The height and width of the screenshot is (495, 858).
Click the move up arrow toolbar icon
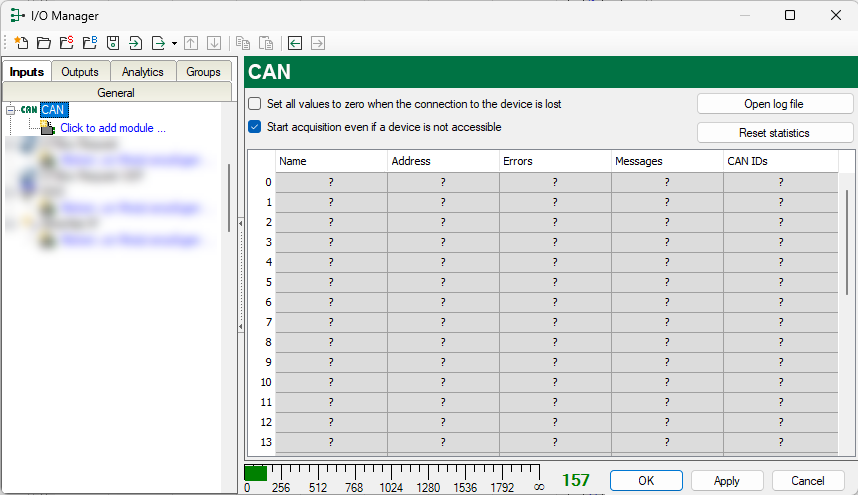(x=191, y=43)
